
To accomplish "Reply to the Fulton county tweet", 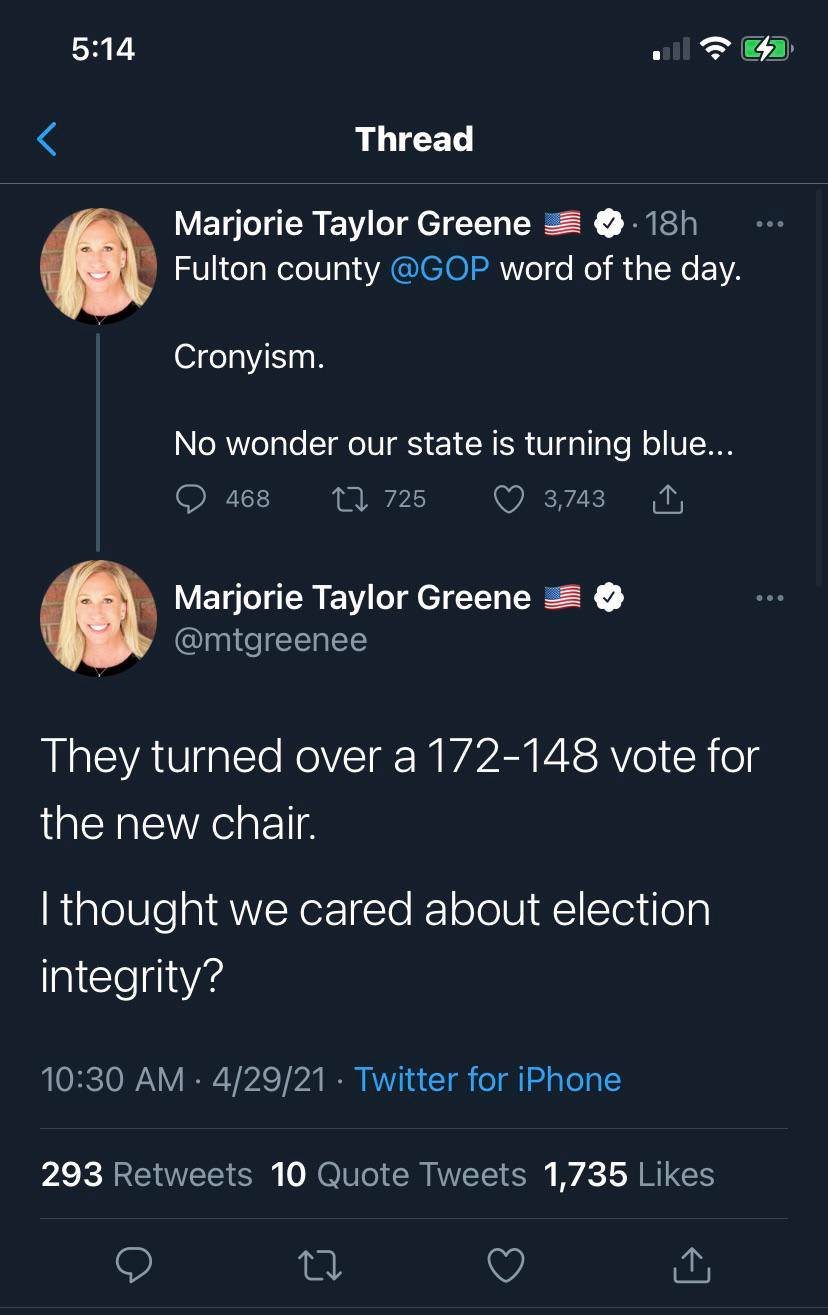I will click(191, 498).
